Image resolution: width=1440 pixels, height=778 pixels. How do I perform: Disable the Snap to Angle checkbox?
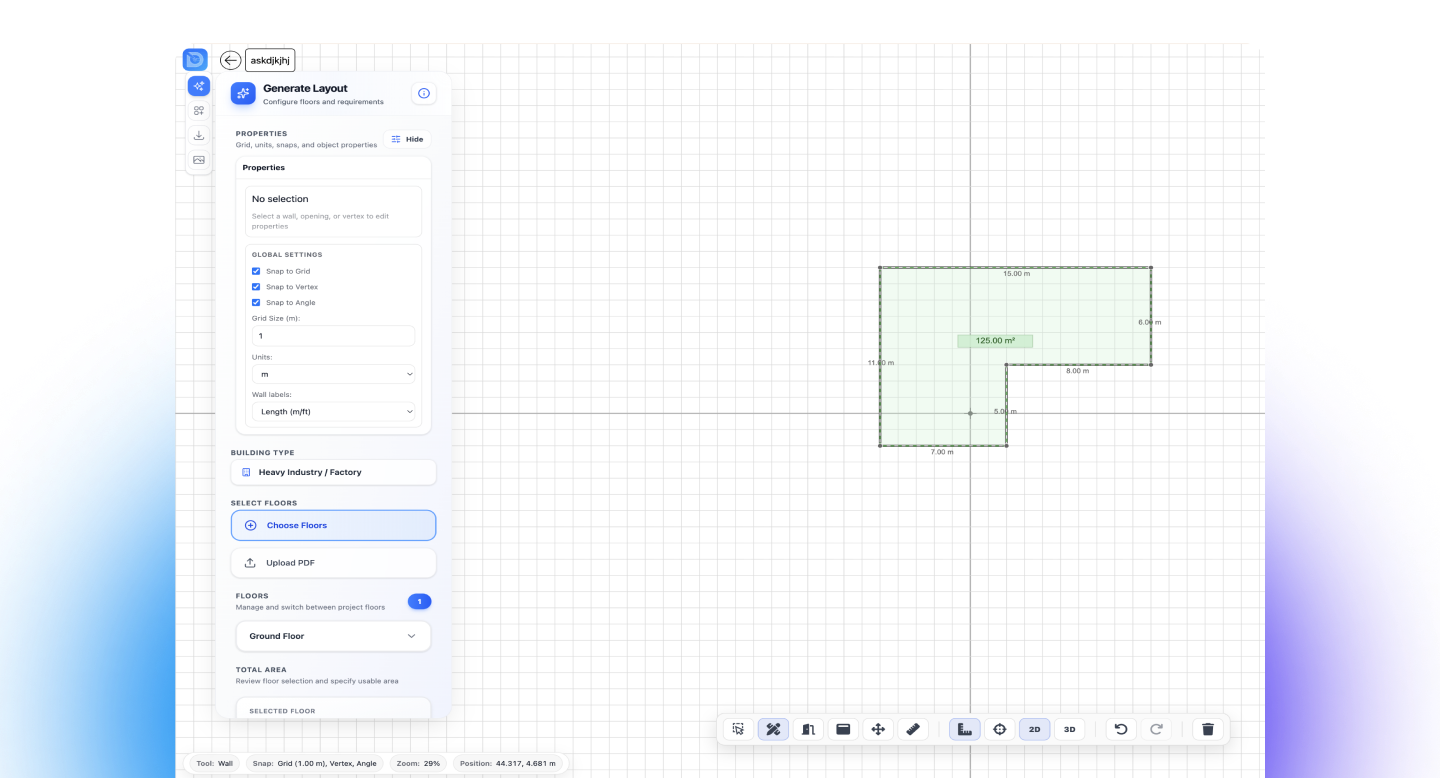(x=256, y=302)
